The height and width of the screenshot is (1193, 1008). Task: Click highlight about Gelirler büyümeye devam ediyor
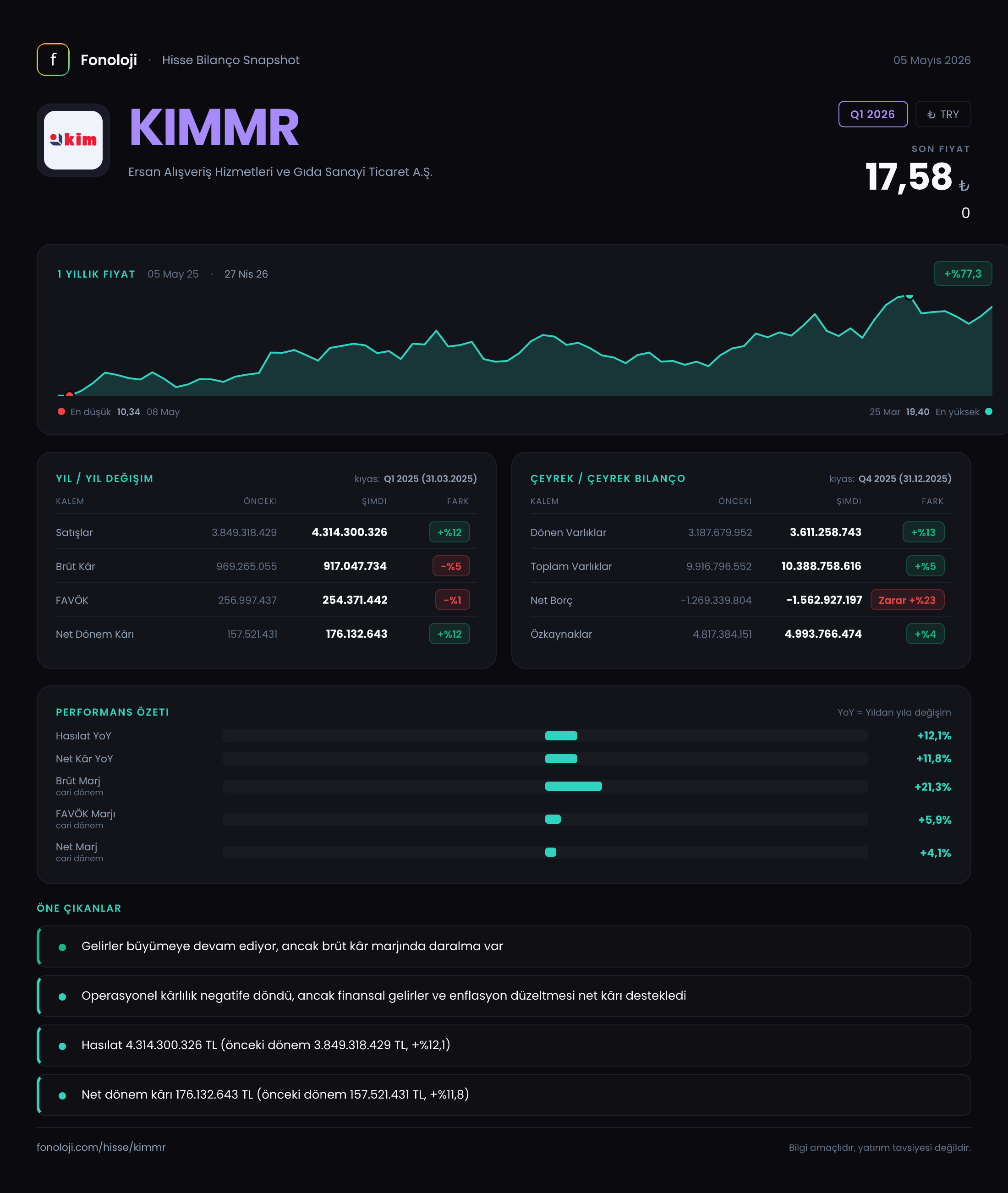click(x=504, y=946)
